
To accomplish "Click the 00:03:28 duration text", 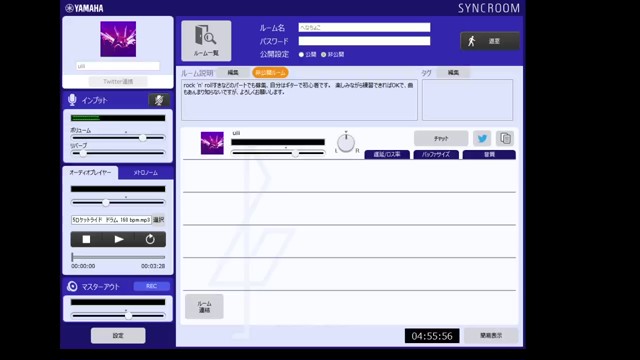I will coord(153,266).
